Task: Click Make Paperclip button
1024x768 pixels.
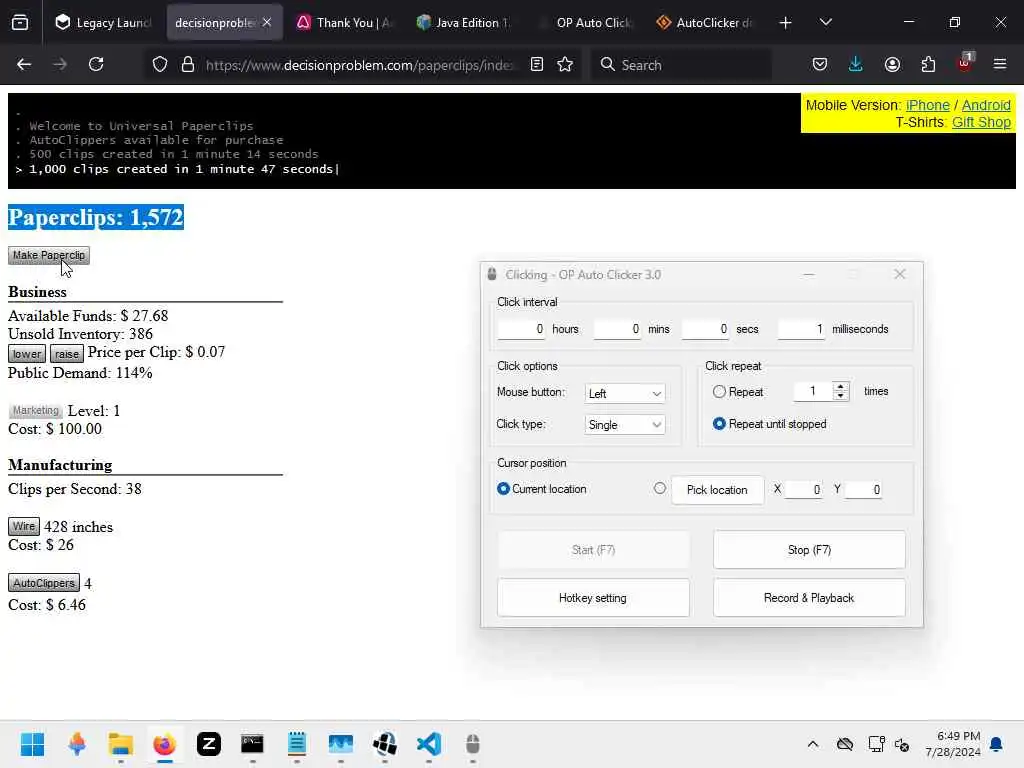Action: [49, 255]
